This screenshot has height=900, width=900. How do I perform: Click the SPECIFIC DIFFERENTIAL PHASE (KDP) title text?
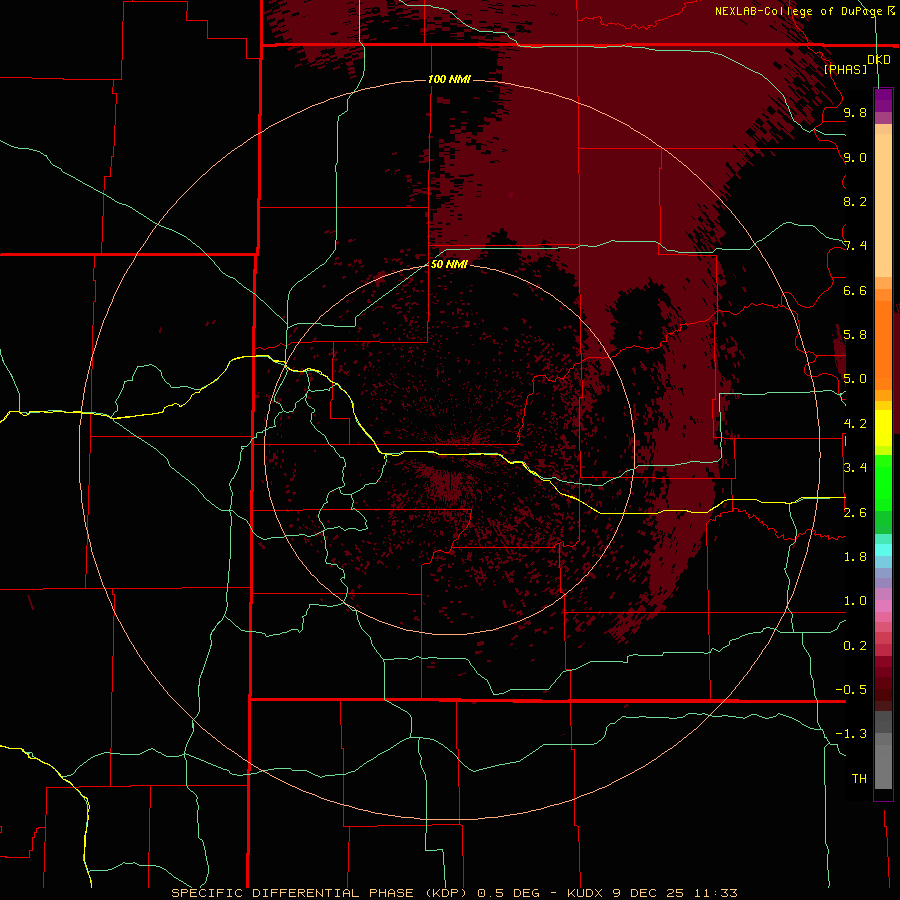tap(321, 893)
